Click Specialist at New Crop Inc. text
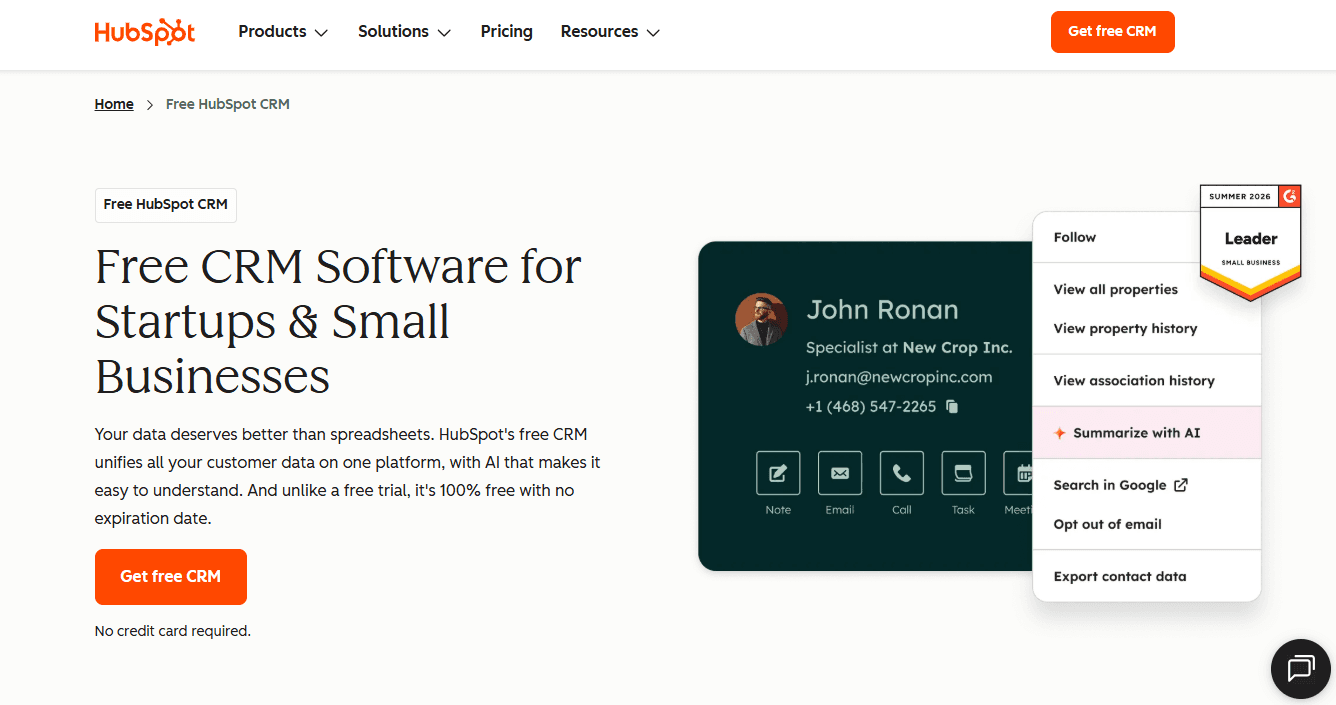The image size is (1336, 705). [909, 348]
